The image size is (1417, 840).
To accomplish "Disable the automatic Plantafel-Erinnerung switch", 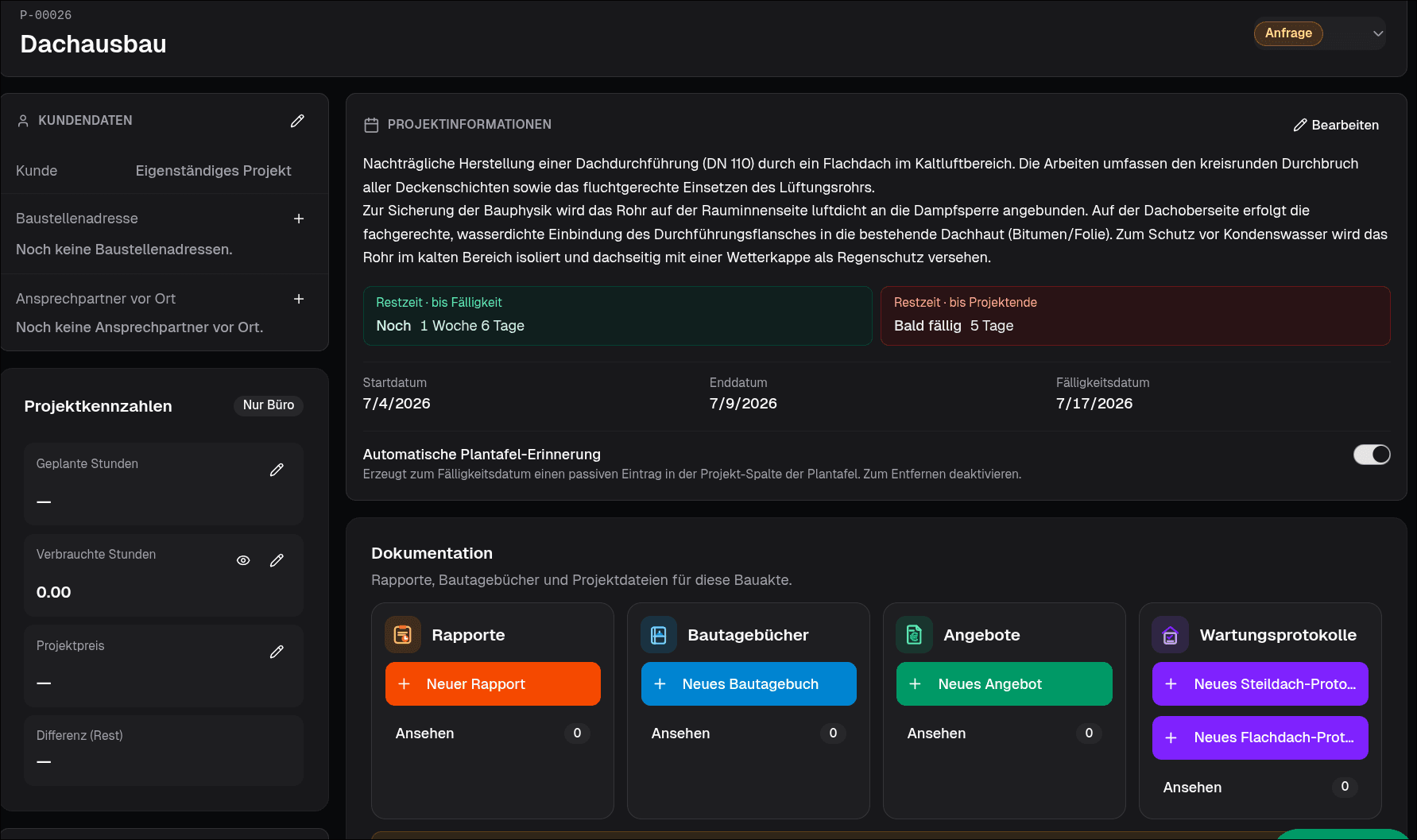I will (1372, 455).
